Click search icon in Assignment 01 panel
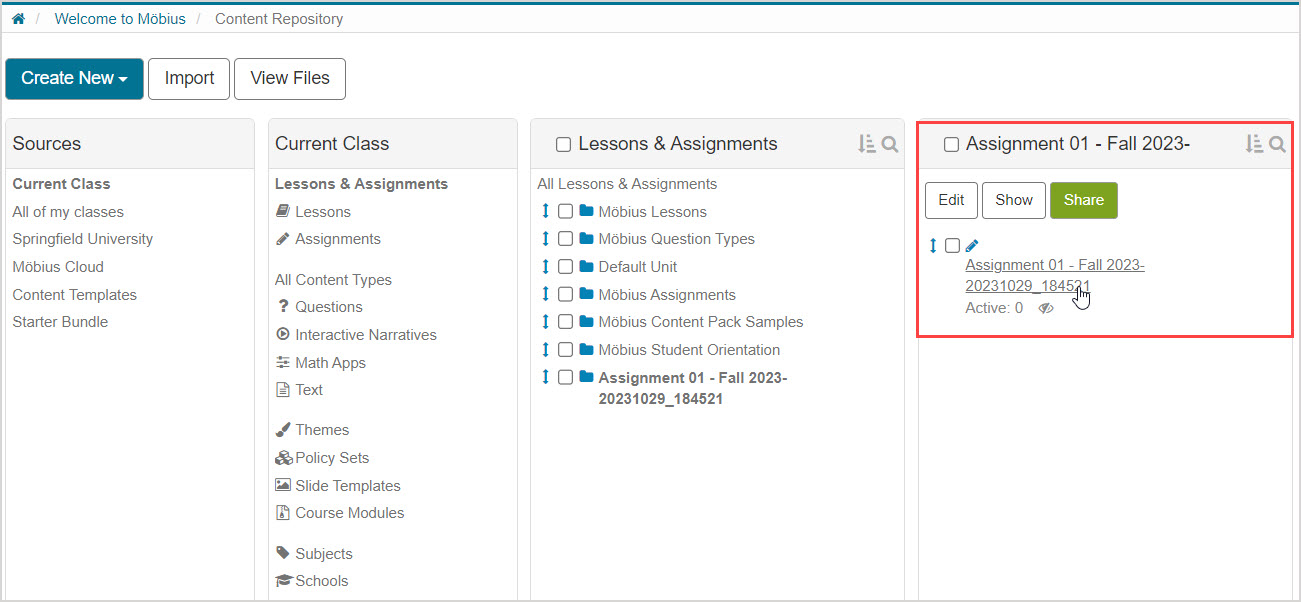Screen dimensions: 1301x602 click(1277, 145)
